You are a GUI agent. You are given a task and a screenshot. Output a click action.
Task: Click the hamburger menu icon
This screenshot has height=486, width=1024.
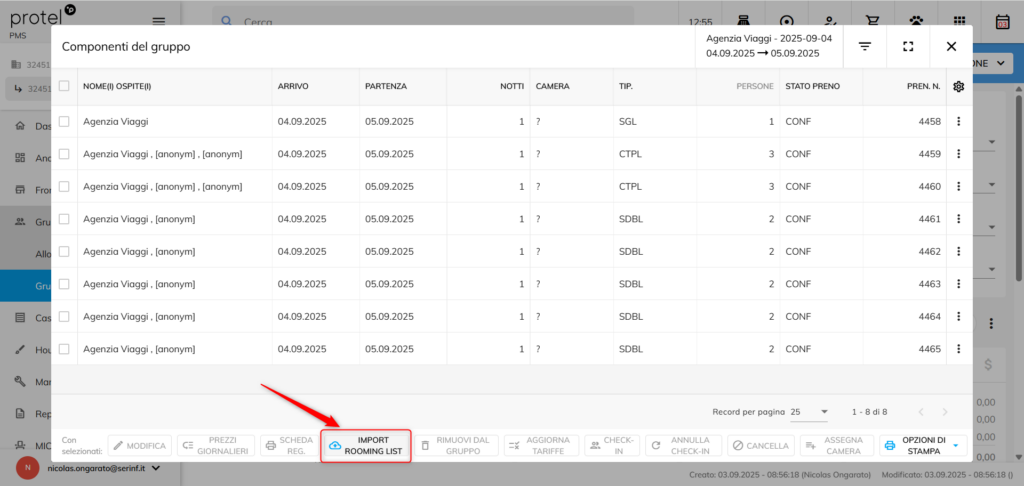point(158,21)
